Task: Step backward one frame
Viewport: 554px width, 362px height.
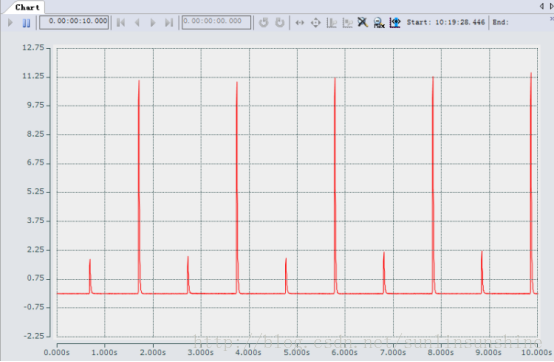Action: click(x=137, y=23)
